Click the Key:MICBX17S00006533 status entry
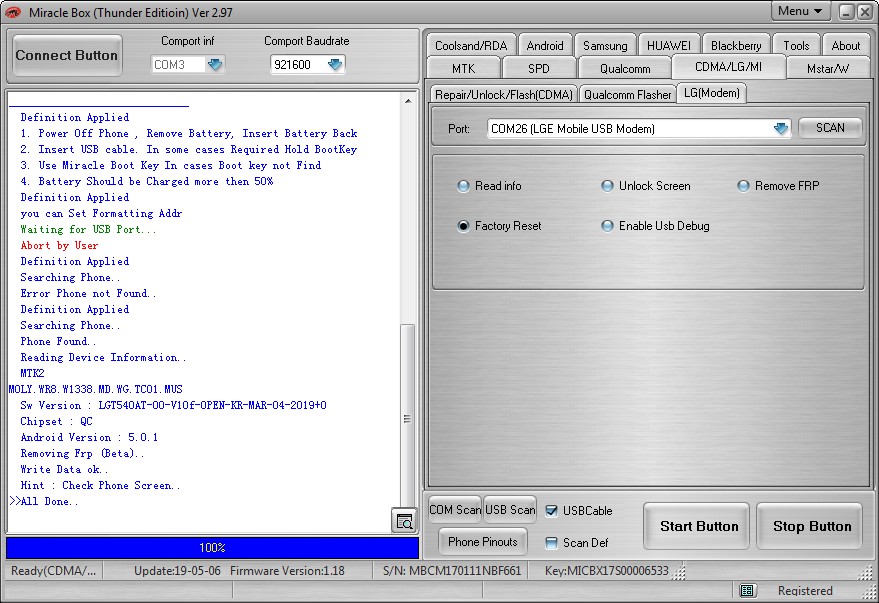Viewport: 879px width, 603px height. point(607,570)
